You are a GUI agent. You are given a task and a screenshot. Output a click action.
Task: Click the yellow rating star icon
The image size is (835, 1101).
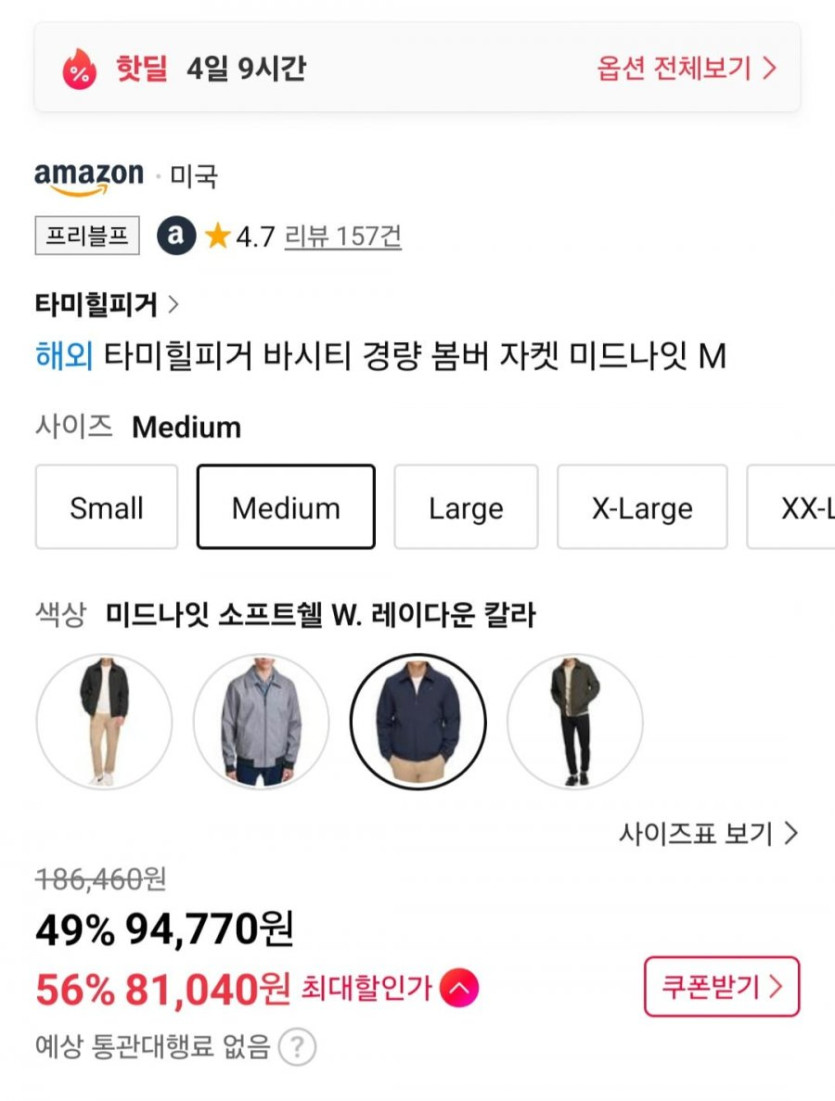217,237
